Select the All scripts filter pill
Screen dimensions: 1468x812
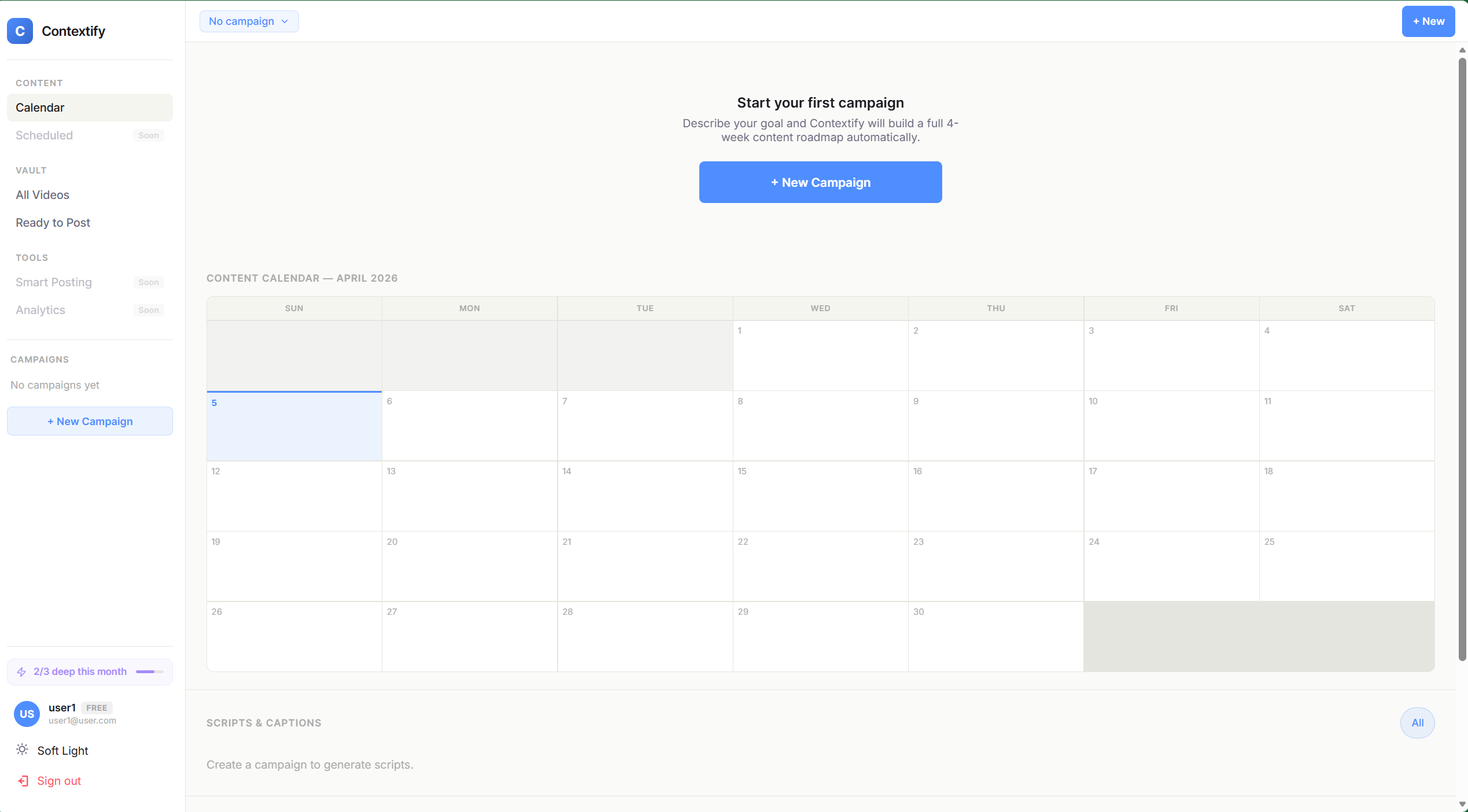click(1417, 723)
